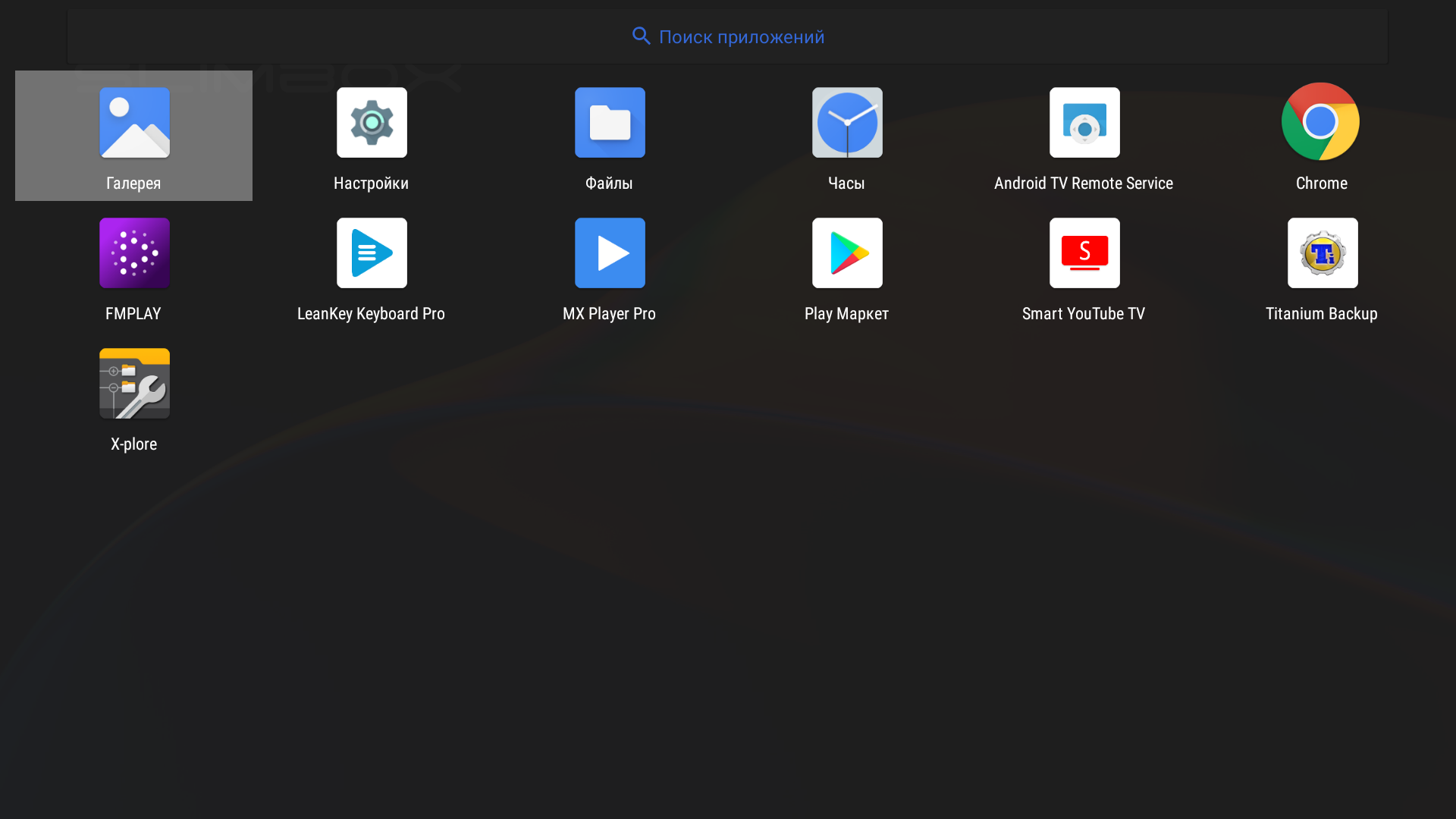Start MX Player Pro app icon
Viewport: 1456px width, 819px height.
pyautogui.click(x=610, y=253)
